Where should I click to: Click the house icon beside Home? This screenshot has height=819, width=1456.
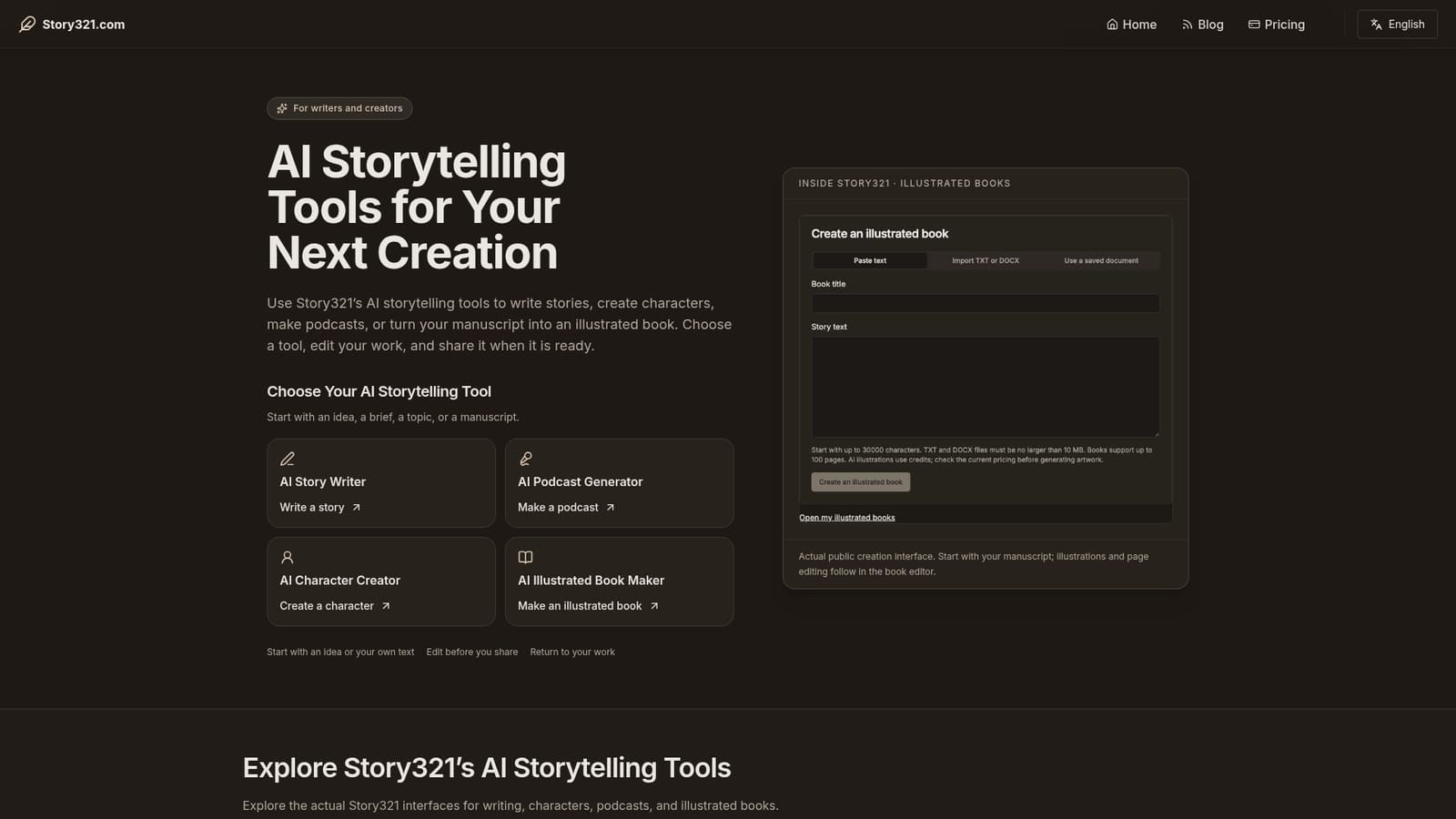pyautogui.click(x=1112, y=25)
